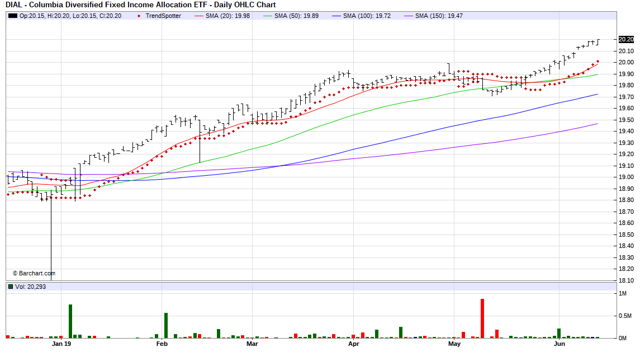Click the tall green volume bar in February
The height and width of the screenshot is (361, 640).
point(166,325)
